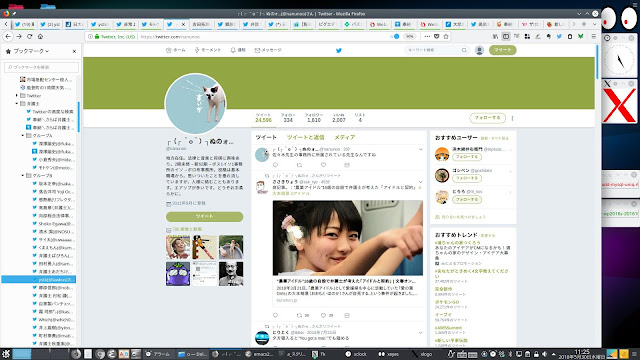Image resolution: width=640 pixels, height=360 pixels.
Task: Close the active browser tab
Action: coord(183,24)
